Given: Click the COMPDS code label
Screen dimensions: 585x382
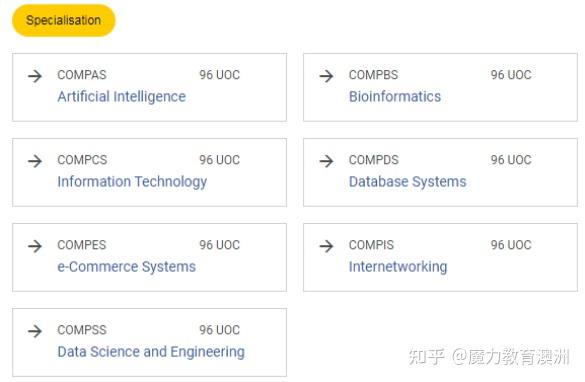Looking at the screenshot, I should (373, 160).
